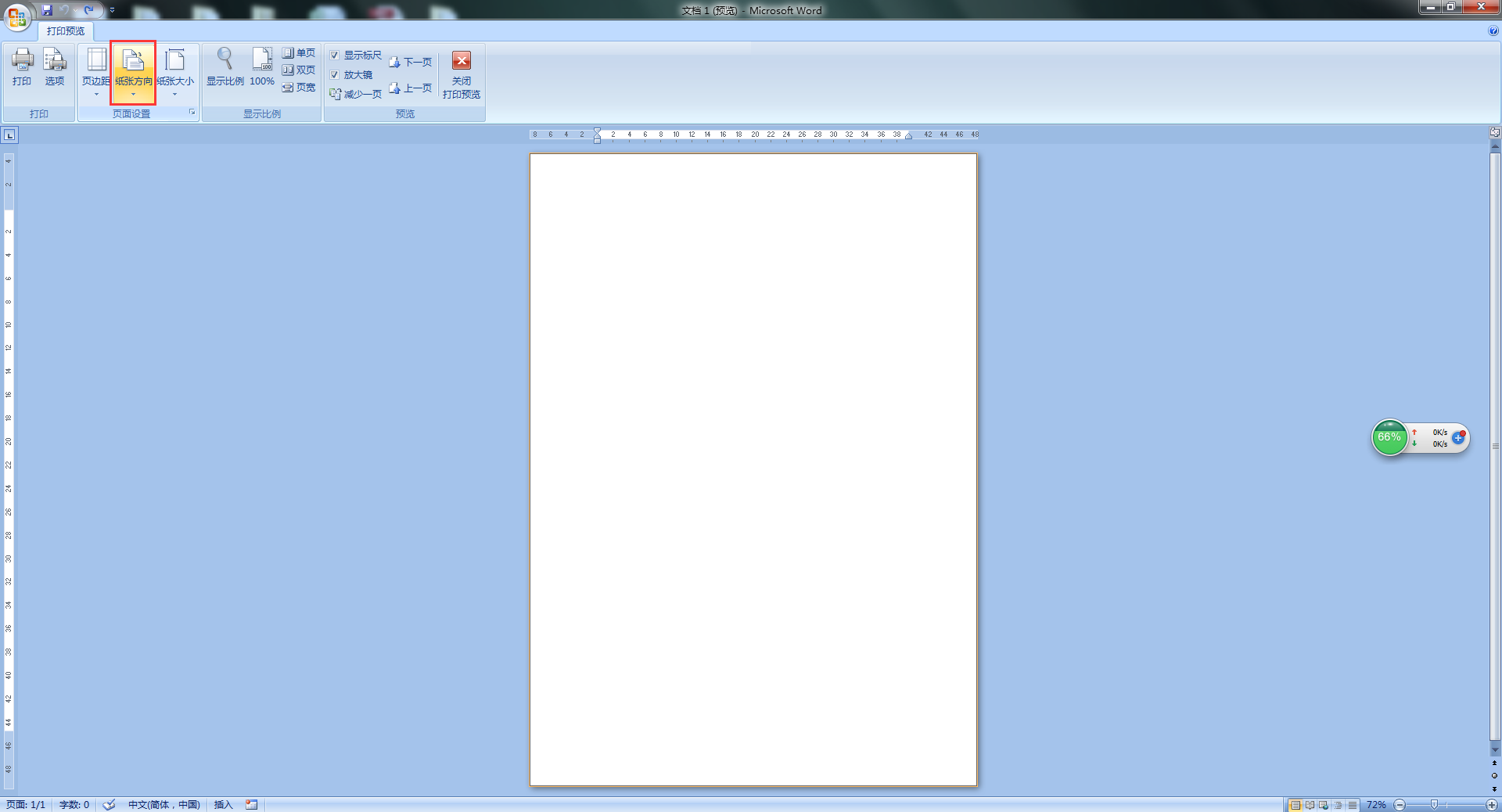Click the blue plus on network speed widget
1502x812 pixels.
point(1458,438)
